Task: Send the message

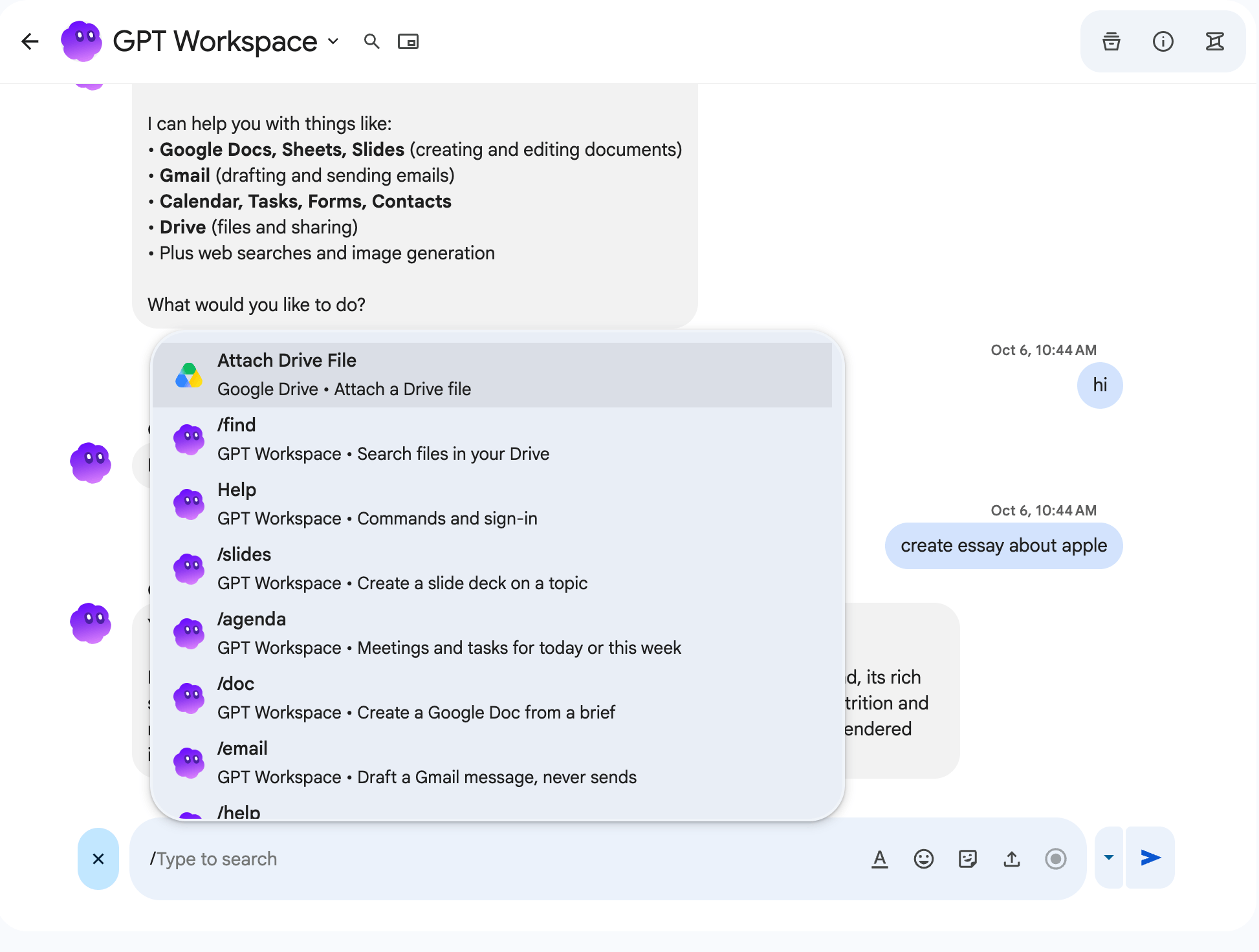Action: point(1150,858)
